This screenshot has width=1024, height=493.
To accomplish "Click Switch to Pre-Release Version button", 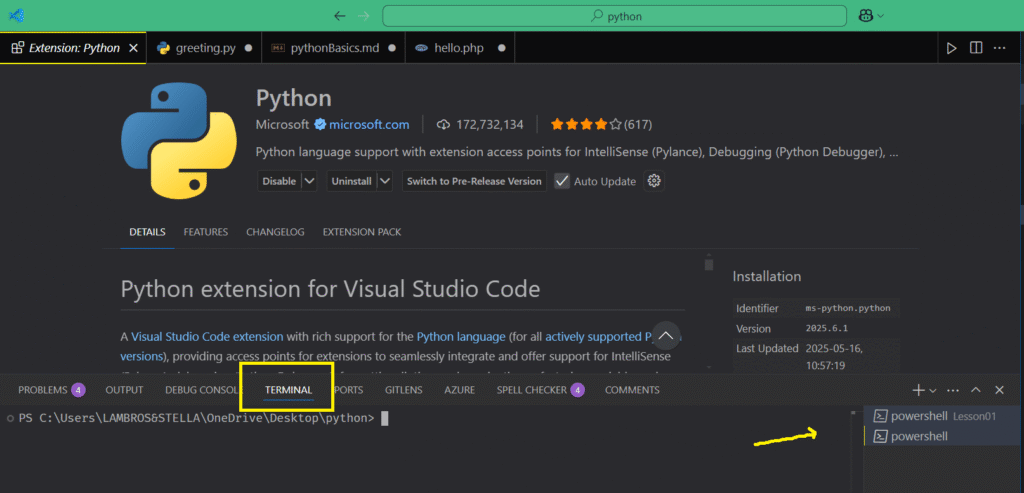I will coord(474,181).
